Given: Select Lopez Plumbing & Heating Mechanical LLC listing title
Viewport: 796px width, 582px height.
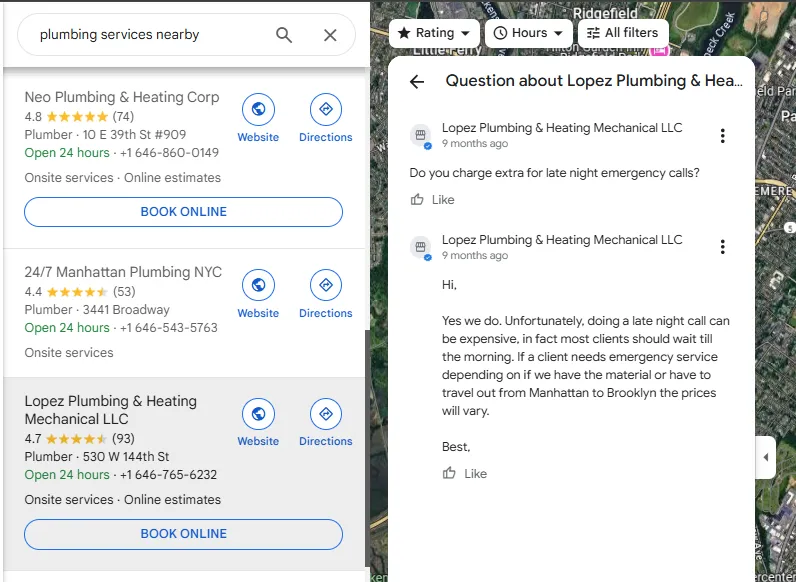Looking at the screenshot, I should pos(111,410).
